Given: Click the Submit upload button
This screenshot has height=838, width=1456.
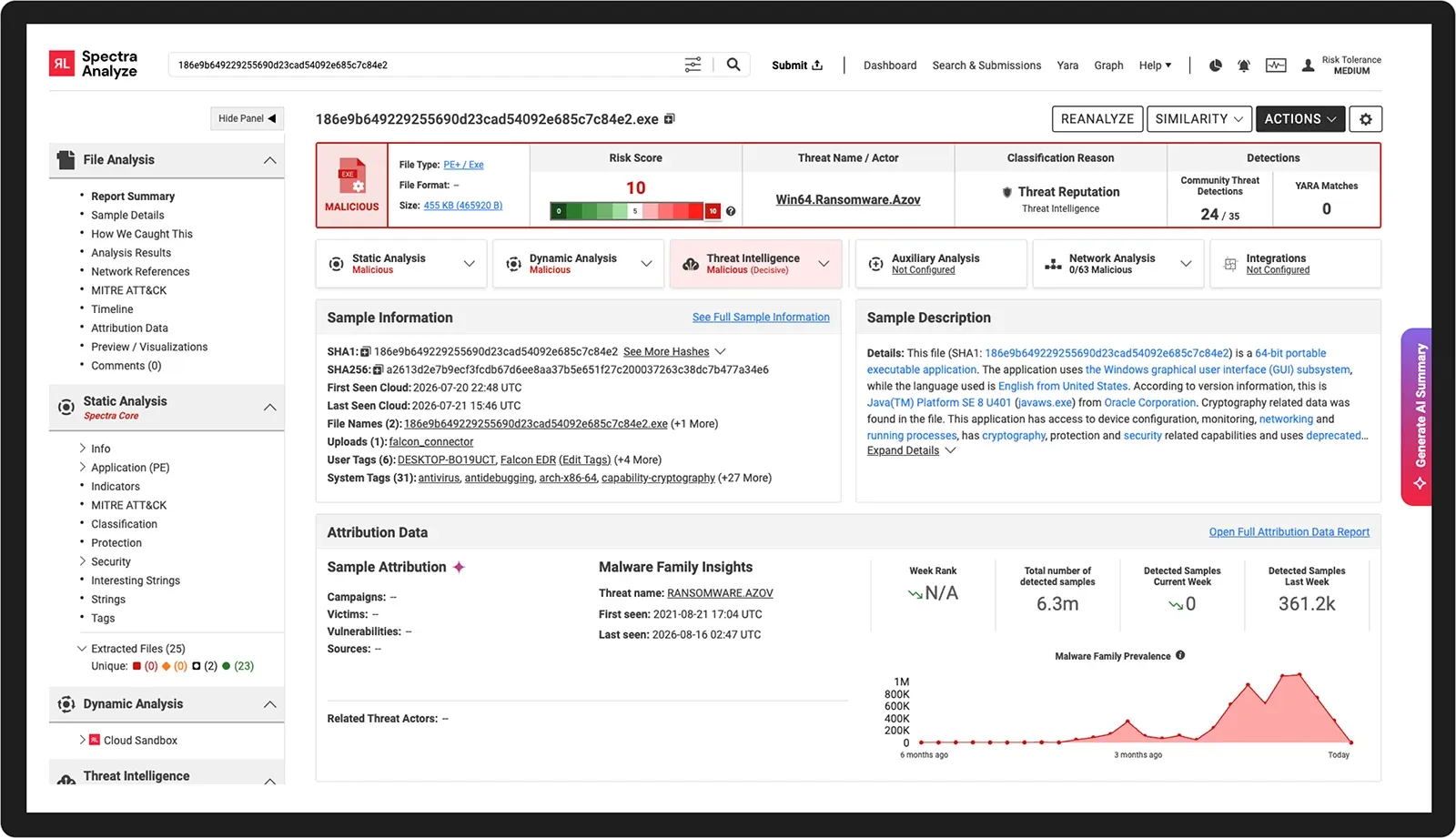Looking at the screenshot, I should click(x=797, y=66).
